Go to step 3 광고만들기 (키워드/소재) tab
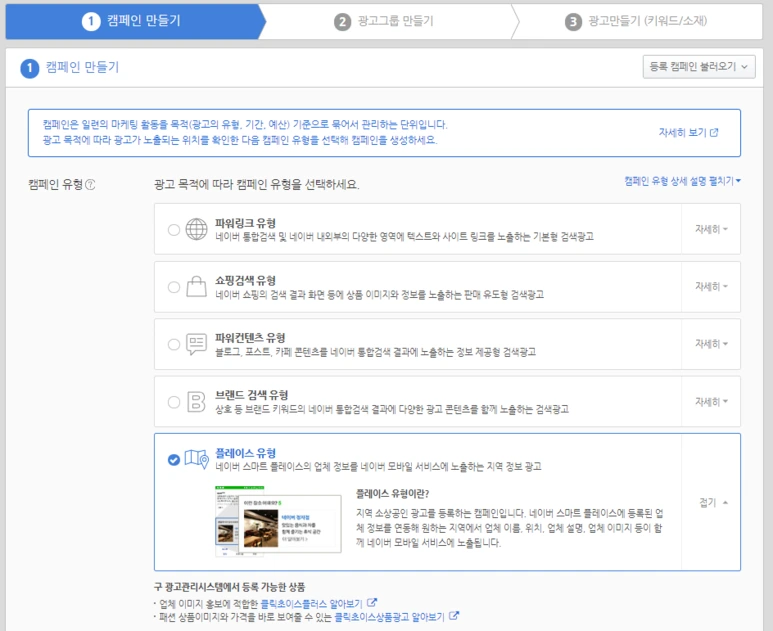The image size is (773, 631). click(x=636, y=21)
